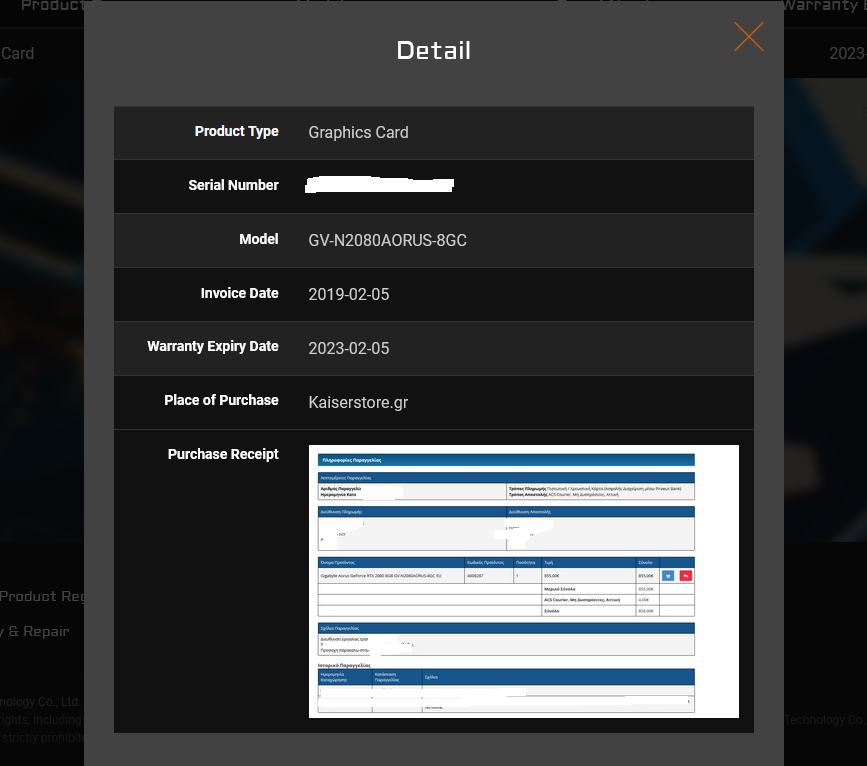This screenshot has width=867, height=766.
Task: Click the Graphics Card product type value
Action: tap(358, 133)
